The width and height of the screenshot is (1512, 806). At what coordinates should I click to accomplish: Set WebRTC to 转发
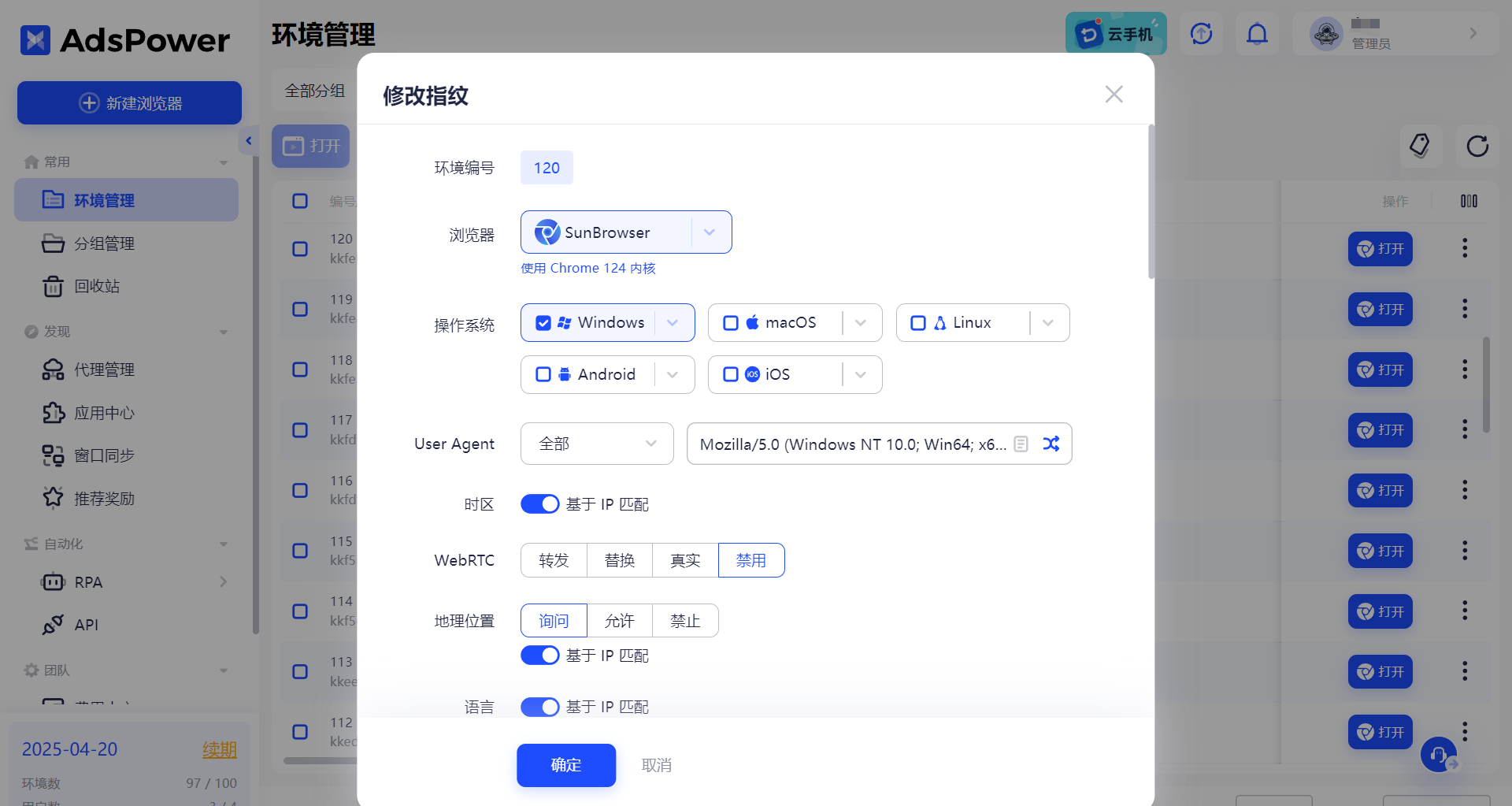(x=554, y=560)
